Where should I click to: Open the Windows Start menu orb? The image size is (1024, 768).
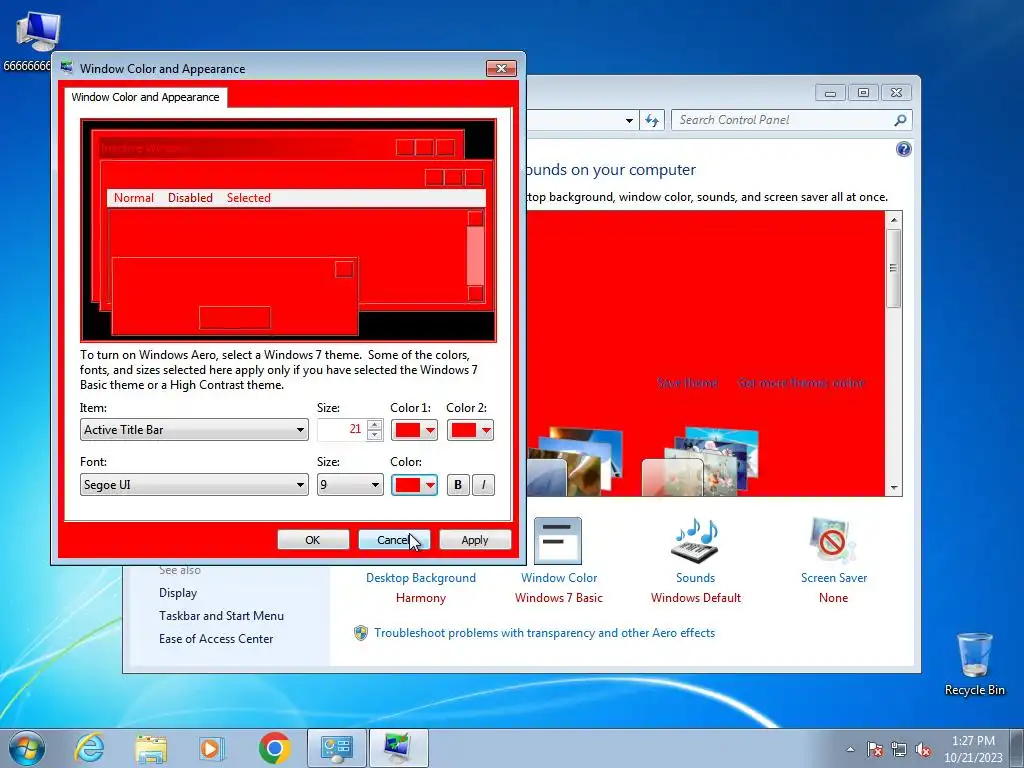click(27, 748)
